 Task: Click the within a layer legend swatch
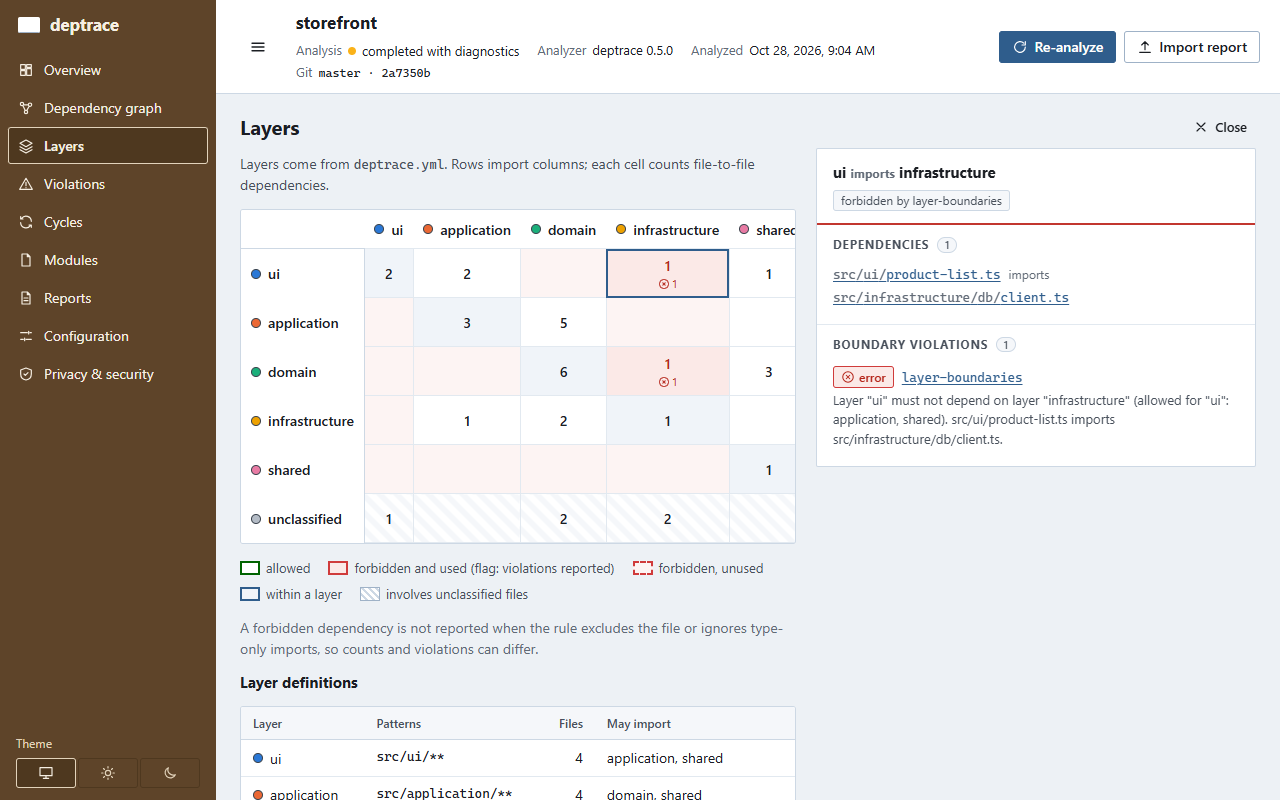(x=250, y=594)
